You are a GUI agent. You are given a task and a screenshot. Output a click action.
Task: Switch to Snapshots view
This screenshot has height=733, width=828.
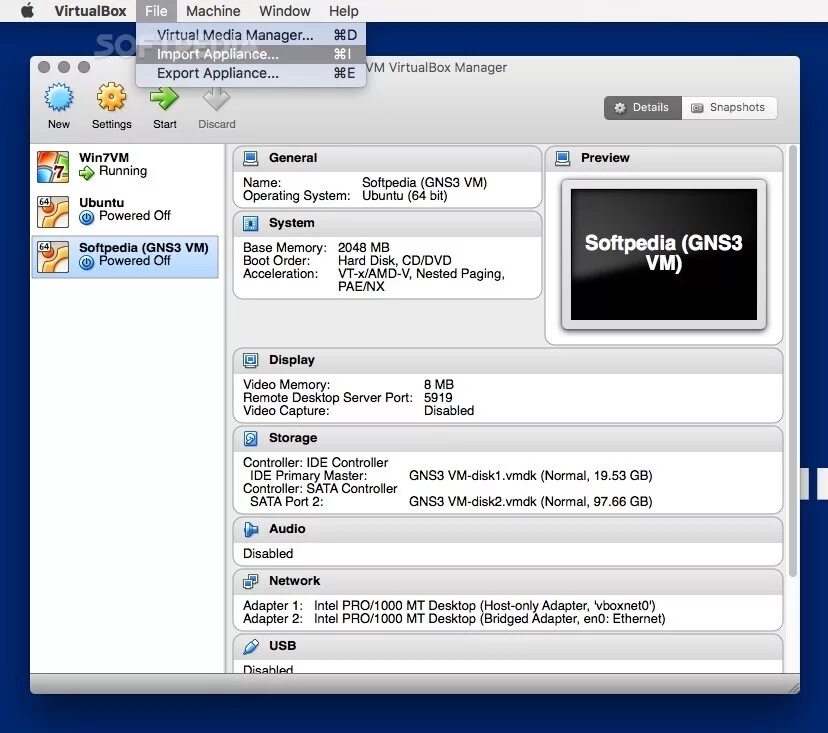[x=729, y=108]
